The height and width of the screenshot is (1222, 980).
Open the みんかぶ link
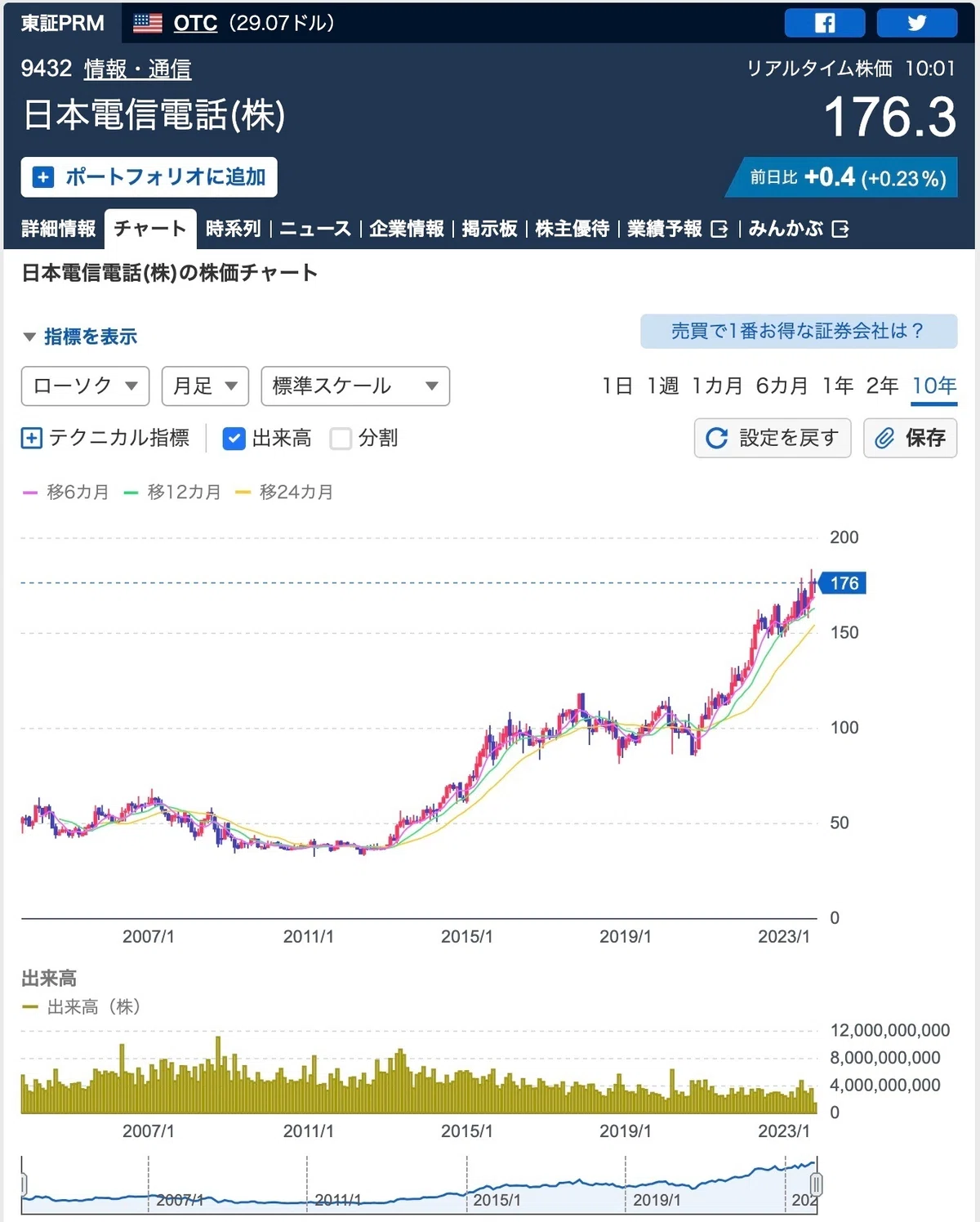pos(798,229)
